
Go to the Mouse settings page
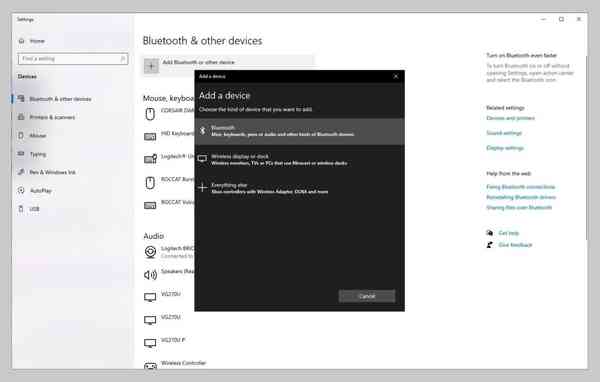[38, 135]
